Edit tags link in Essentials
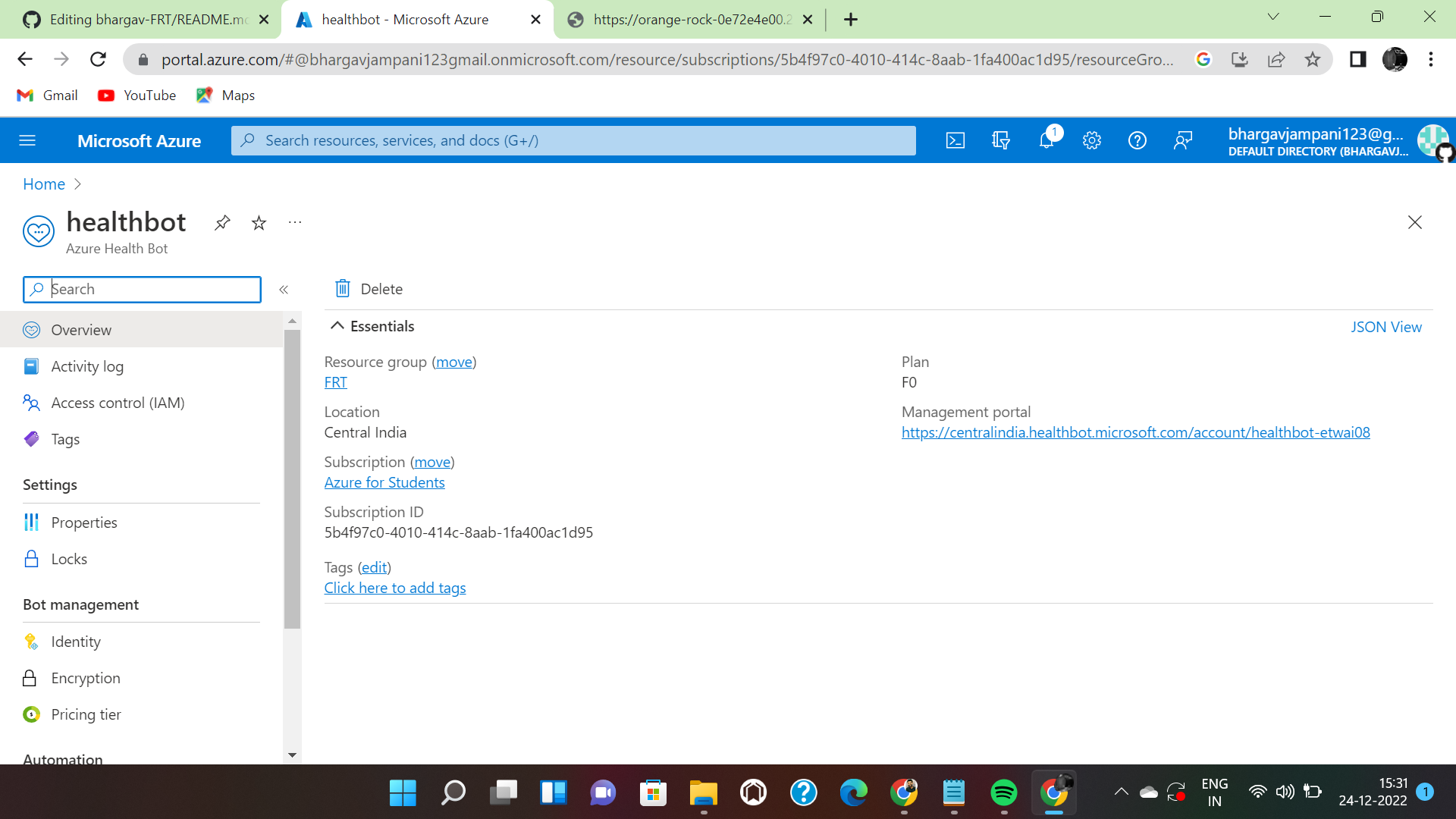 coord(374,567)
